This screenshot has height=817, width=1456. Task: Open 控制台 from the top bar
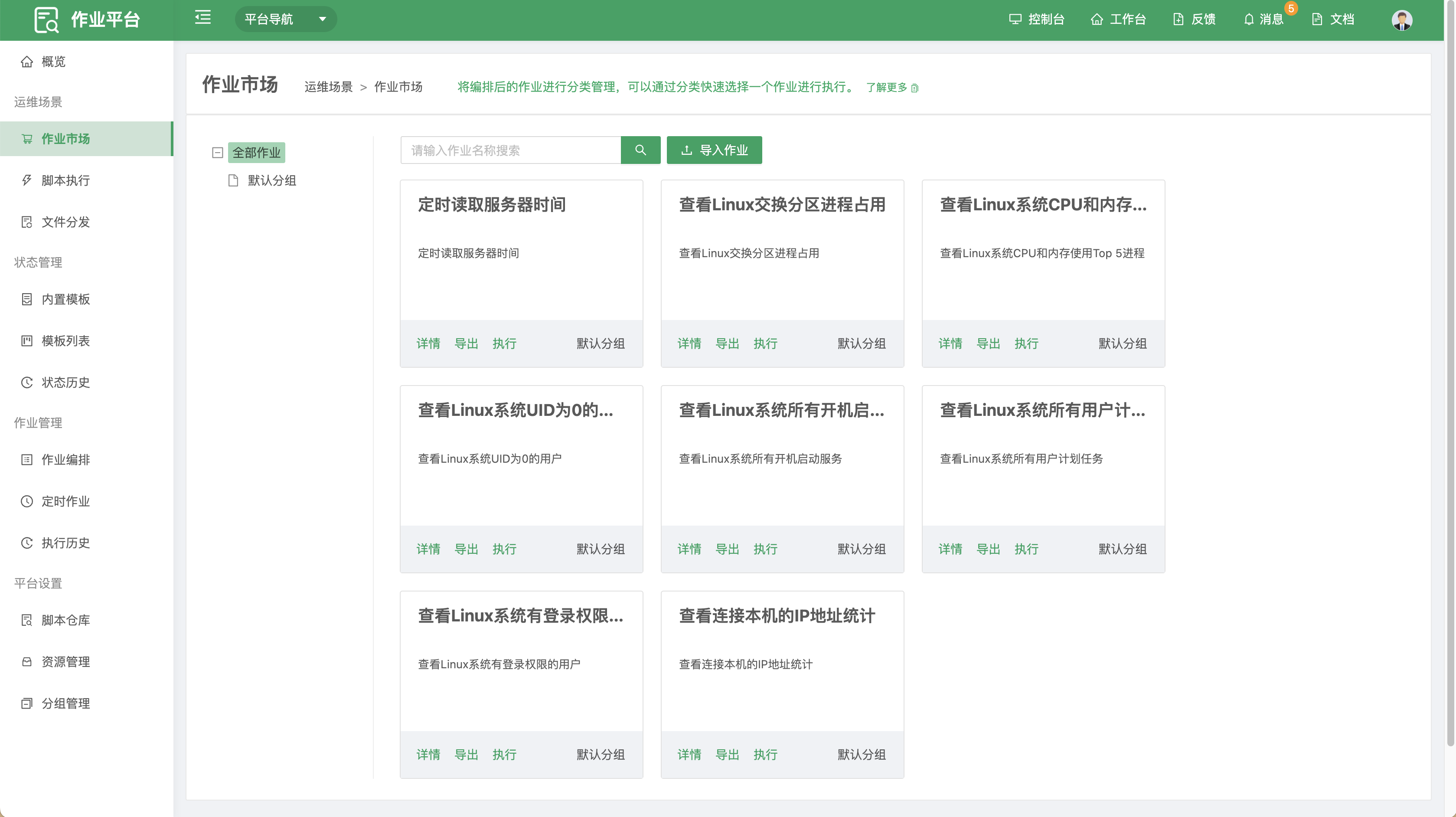coord(1037,20)
